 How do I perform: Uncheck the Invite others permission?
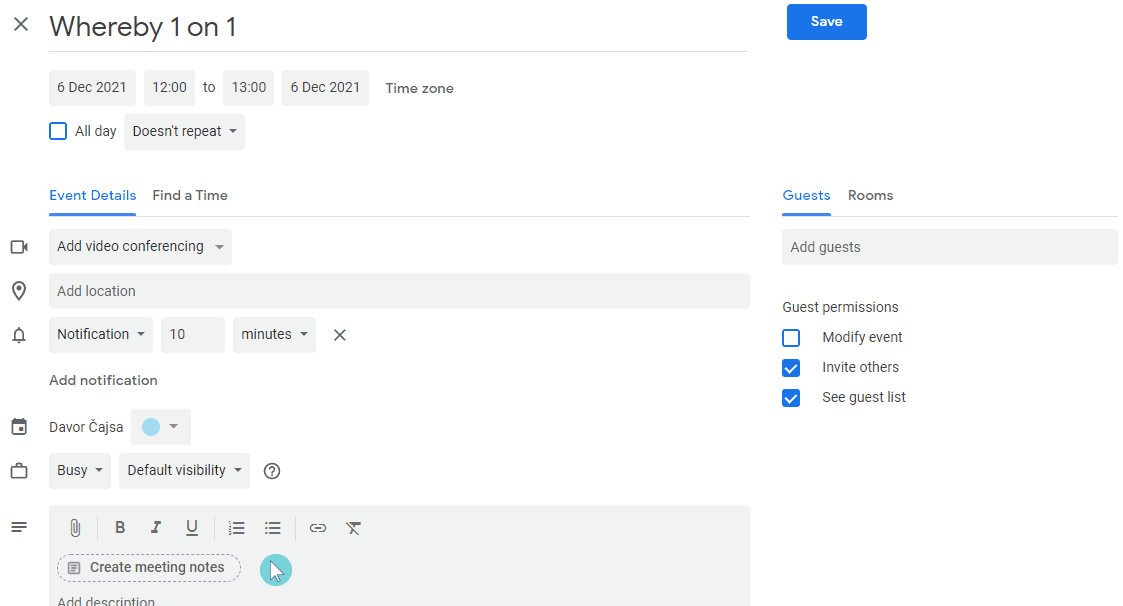click(x=791, y=368)
